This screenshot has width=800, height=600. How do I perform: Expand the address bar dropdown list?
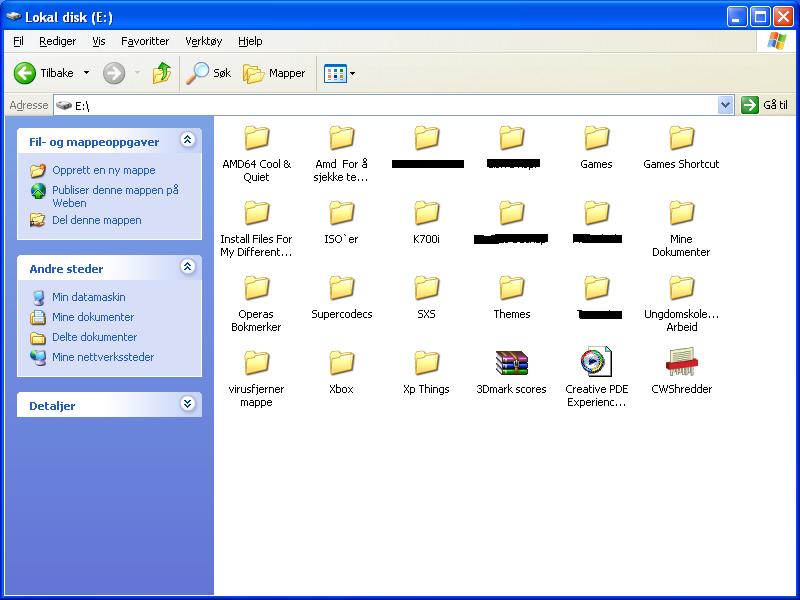pos(726,105)
